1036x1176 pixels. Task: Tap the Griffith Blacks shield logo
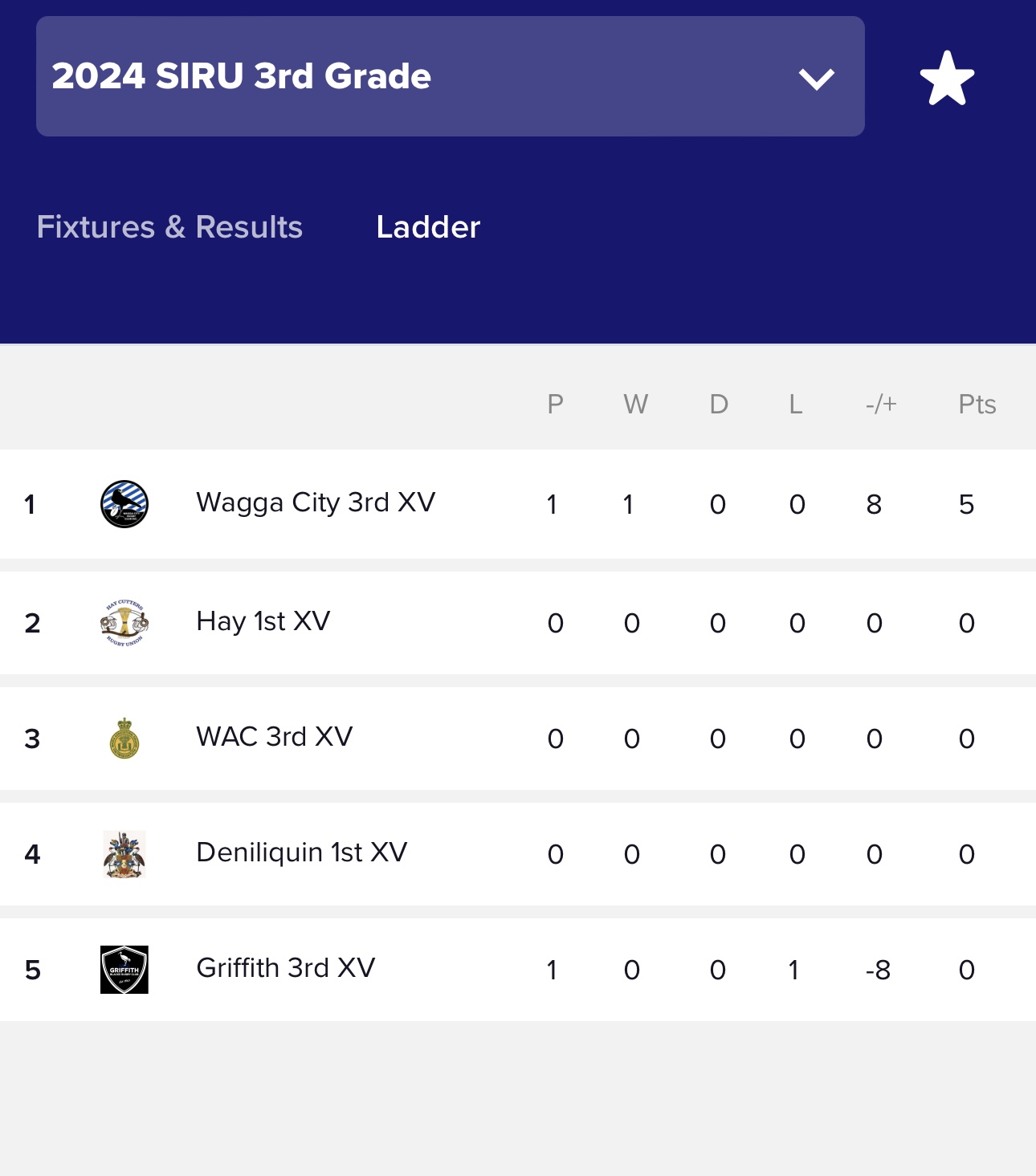pos(124,970)
